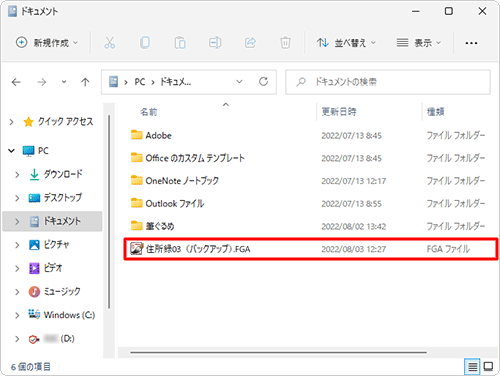Sort by 種類 column header
Image resolution: width=500 pixels, height=376 pixels.
pos(435,112)
